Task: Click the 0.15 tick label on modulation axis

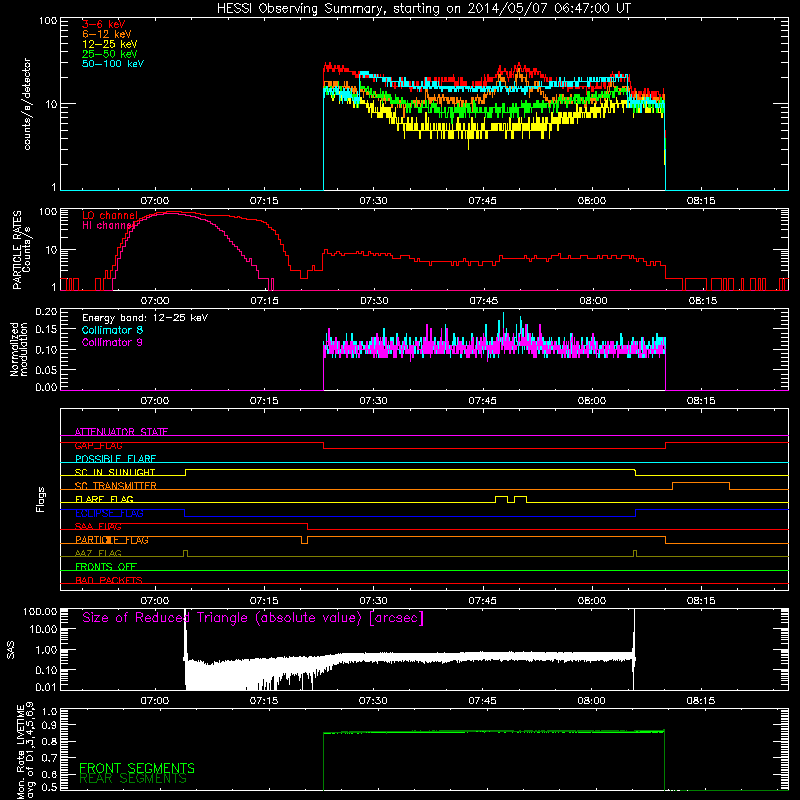Action: [x=46, y=330]
